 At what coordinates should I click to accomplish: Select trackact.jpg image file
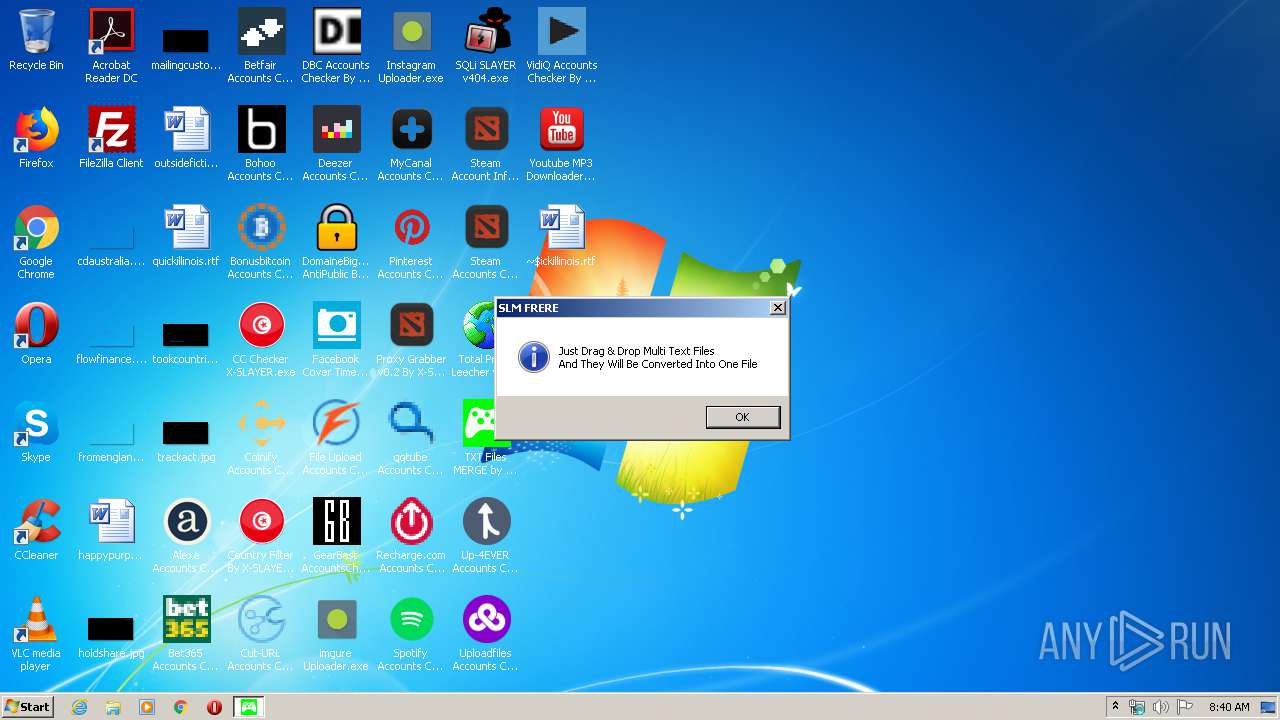pos(186,439)
